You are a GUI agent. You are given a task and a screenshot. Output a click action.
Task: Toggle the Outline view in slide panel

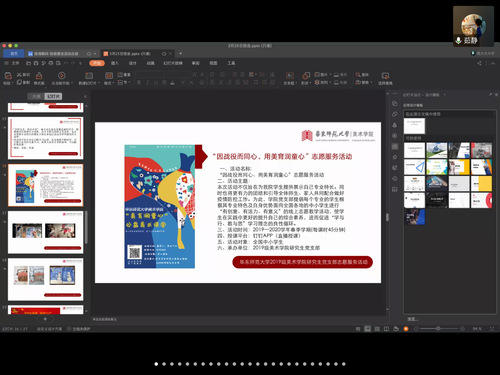(36, 96)
